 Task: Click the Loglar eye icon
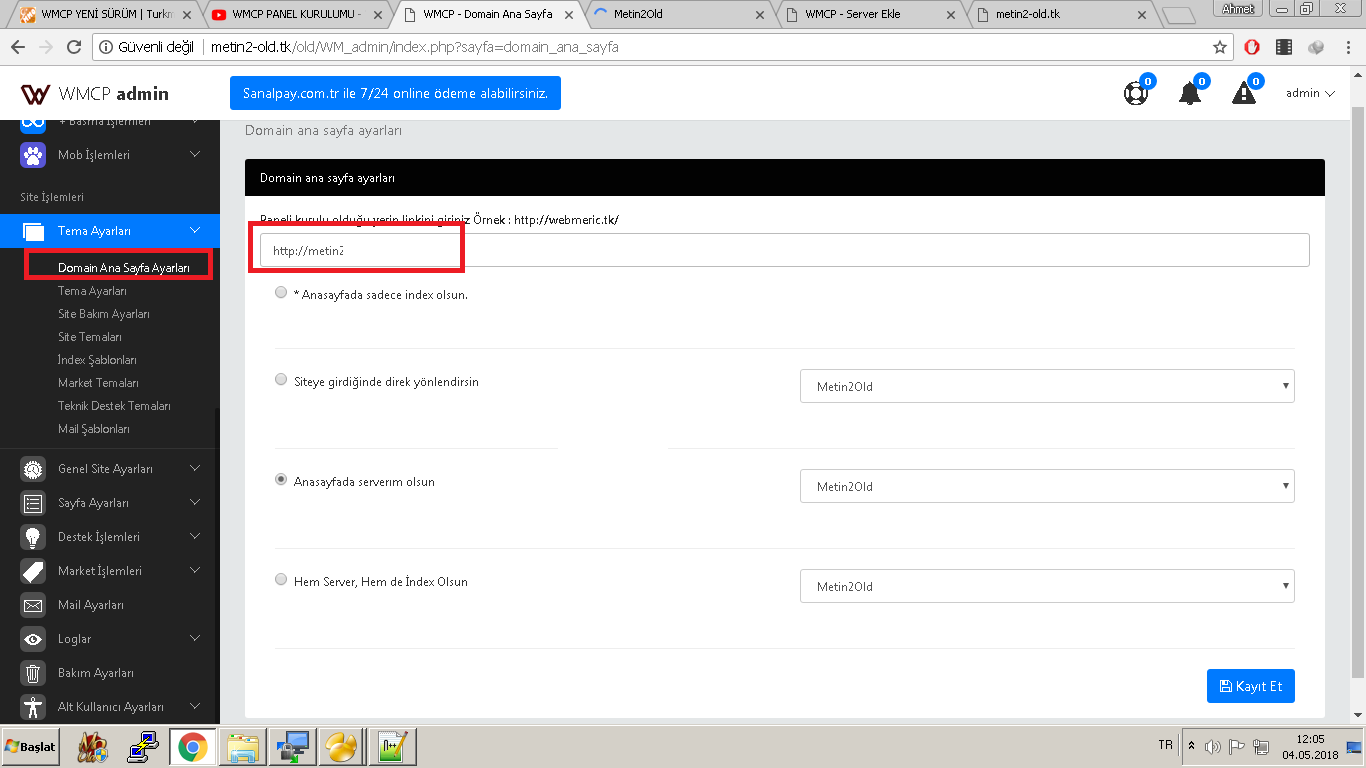pyautogui.click(x=33, y=639)
